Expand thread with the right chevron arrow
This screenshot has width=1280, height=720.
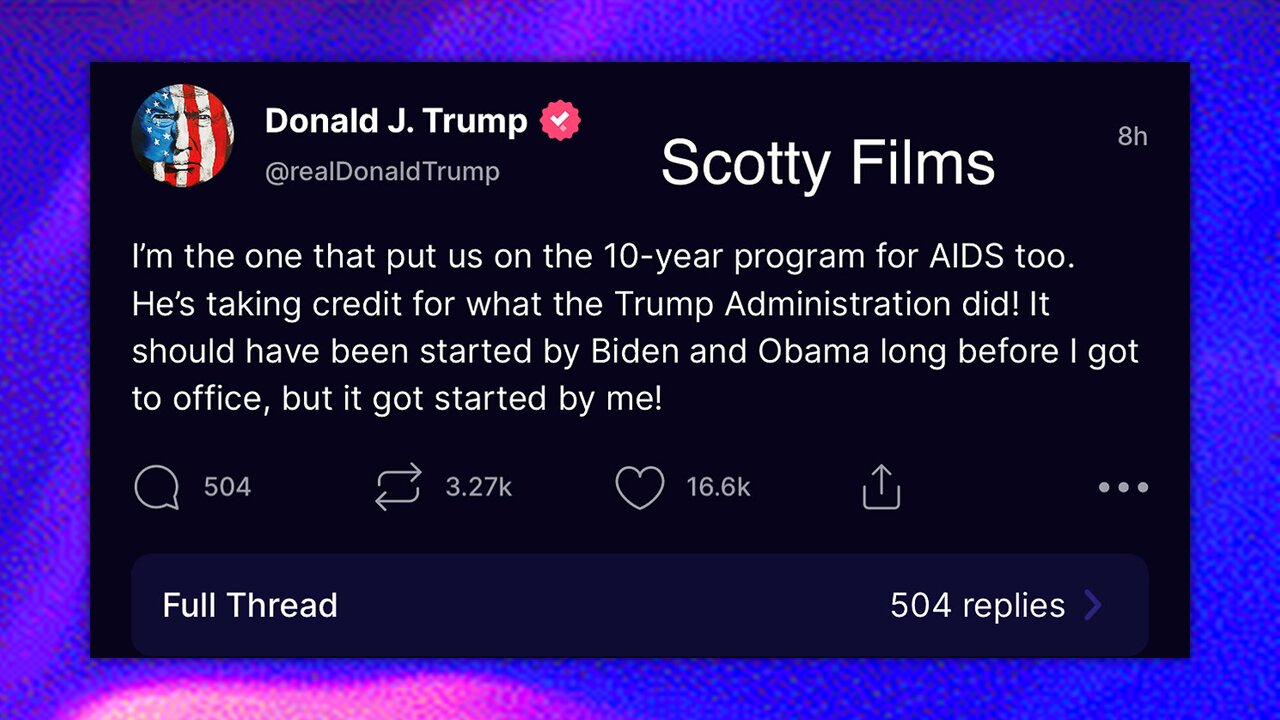(1093, 605)
